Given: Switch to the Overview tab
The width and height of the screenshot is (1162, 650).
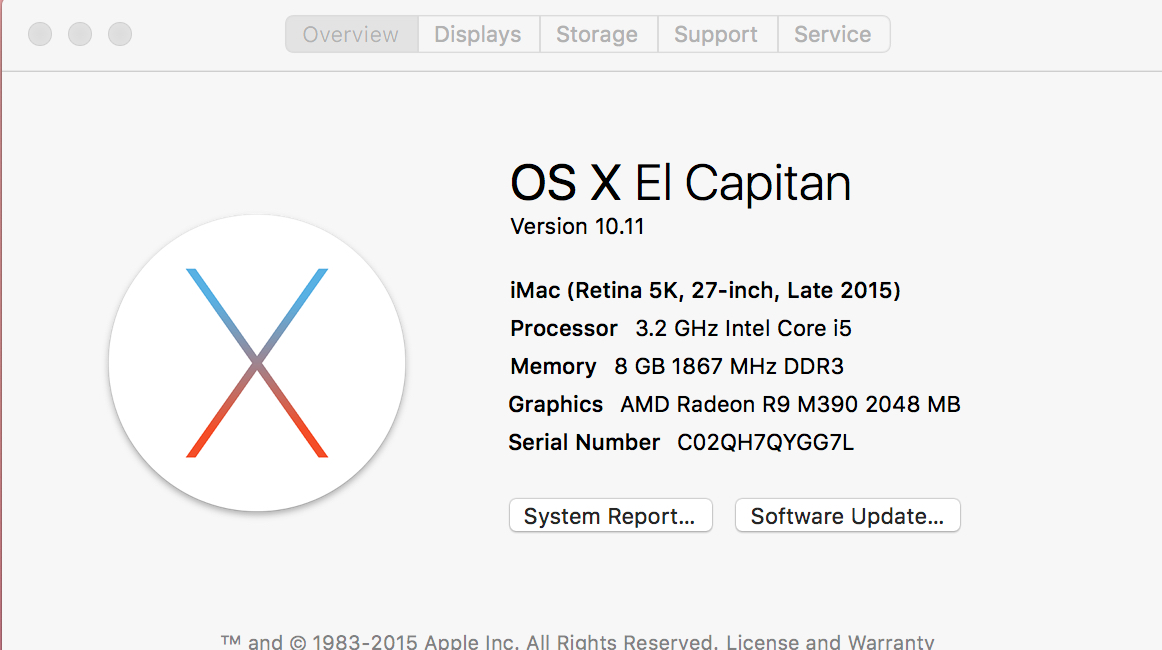Looking at the screenshot, I should 352,34.
